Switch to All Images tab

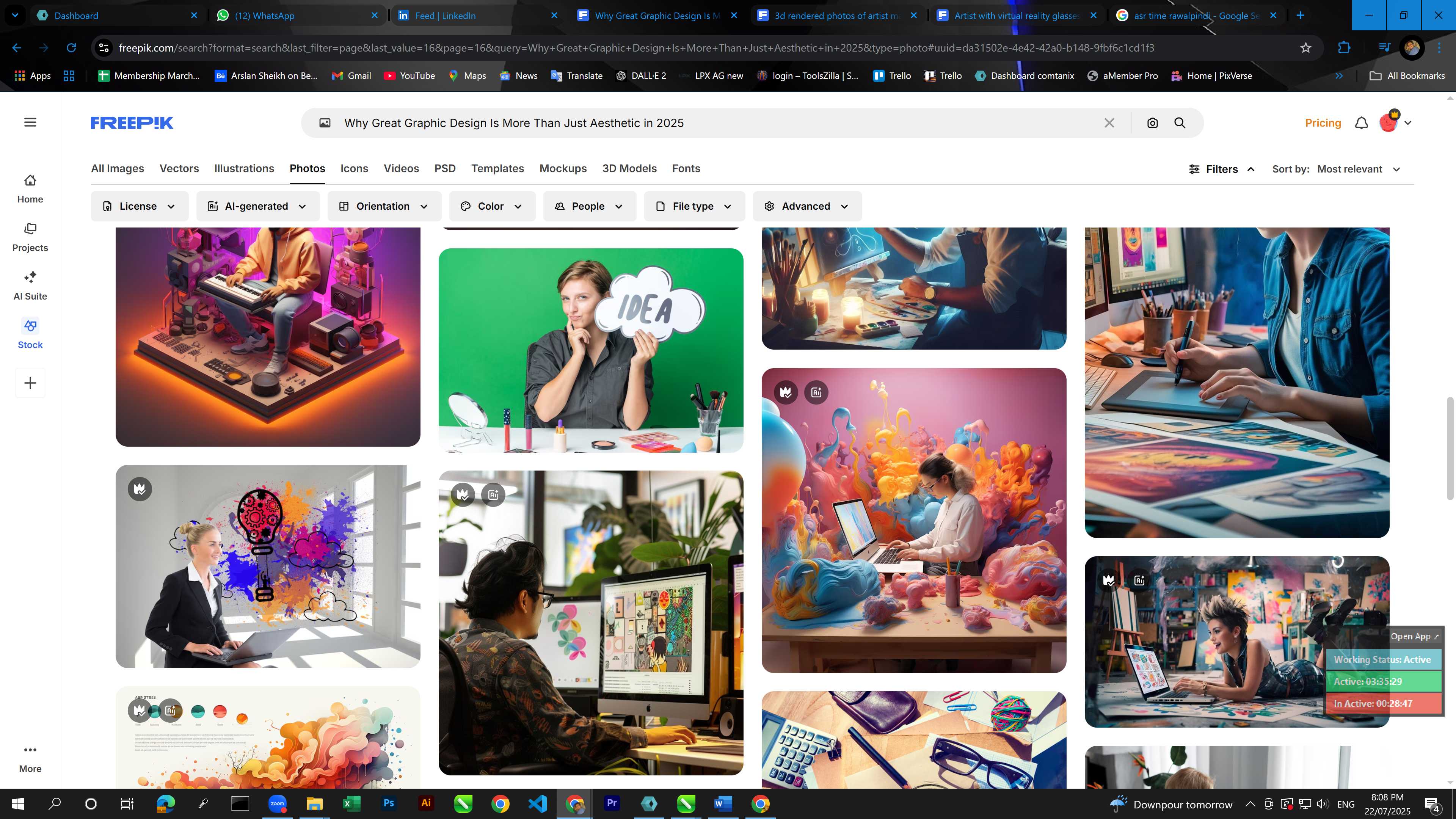[118, 168]
